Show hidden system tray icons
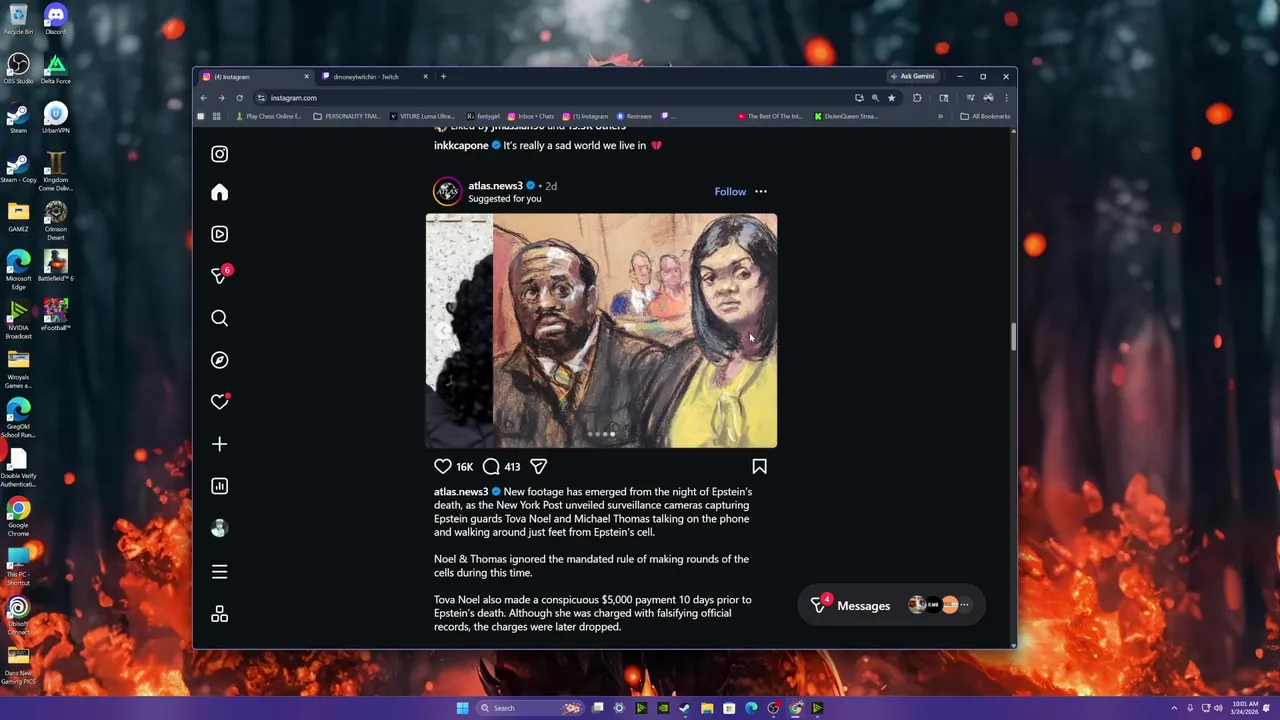Screen dimensions: 1280x720 (x=1175, y=708)
